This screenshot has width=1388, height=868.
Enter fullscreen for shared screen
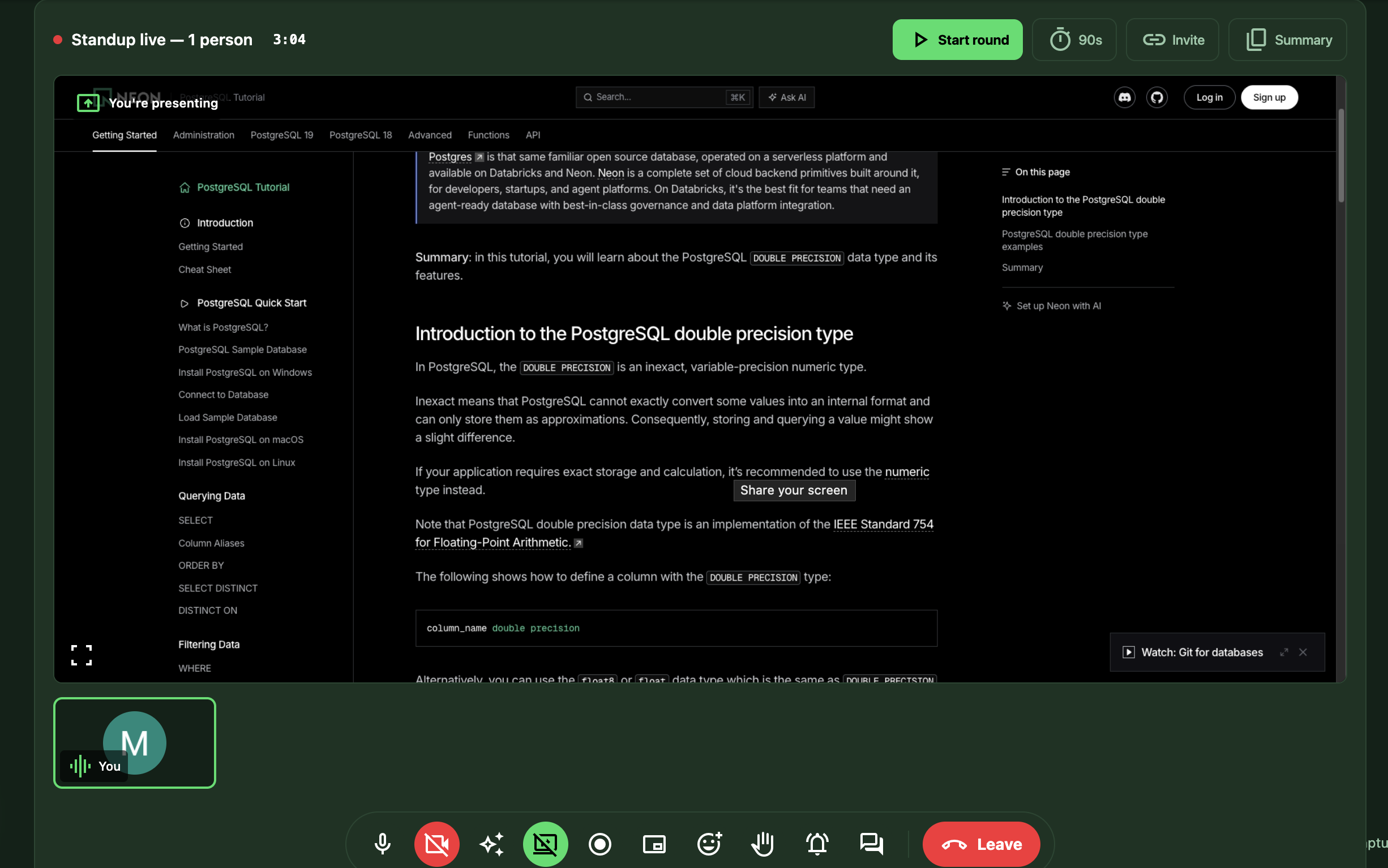[81, 655]
